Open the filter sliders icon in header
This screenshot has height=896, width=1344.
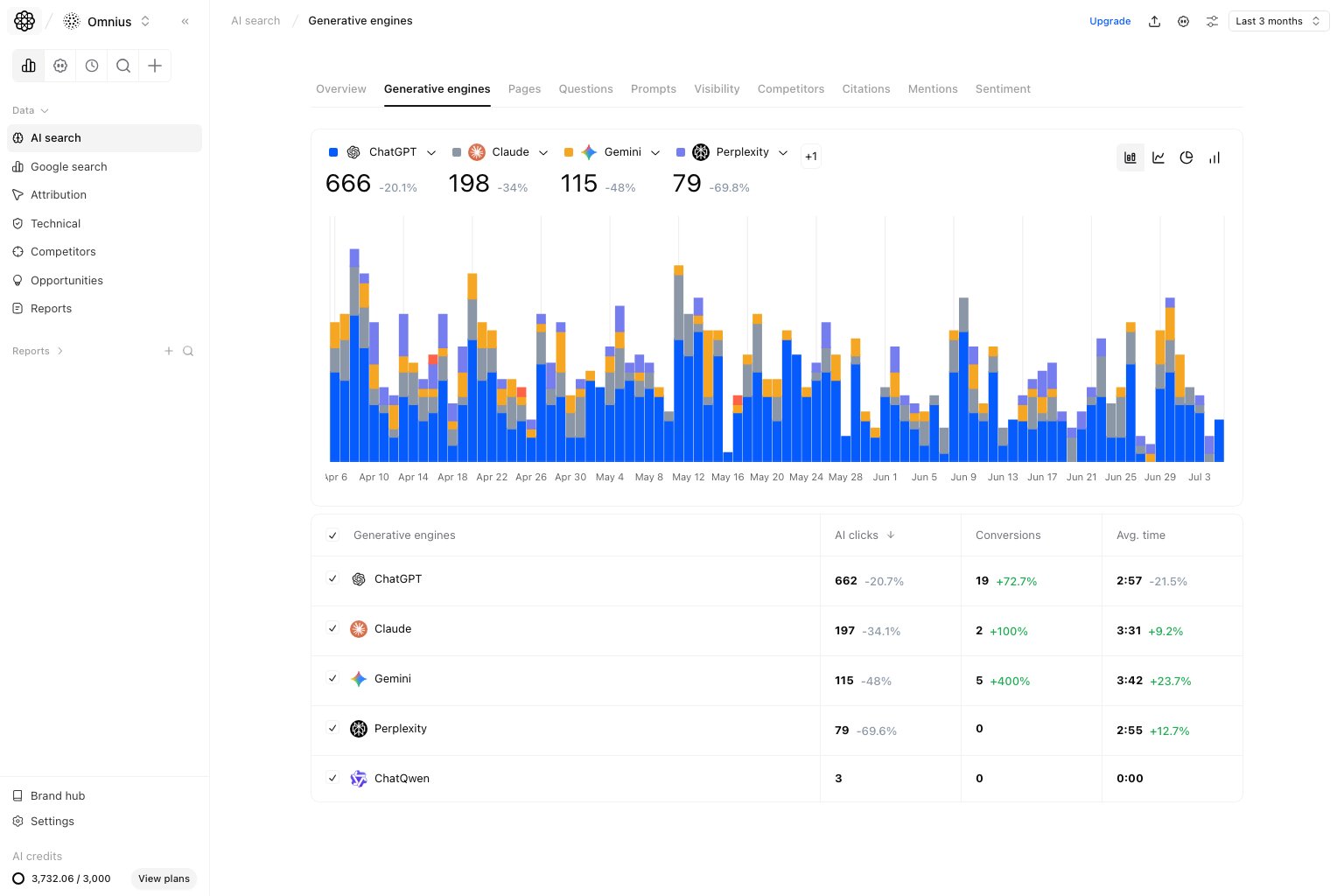click(x=1212, y=21)
